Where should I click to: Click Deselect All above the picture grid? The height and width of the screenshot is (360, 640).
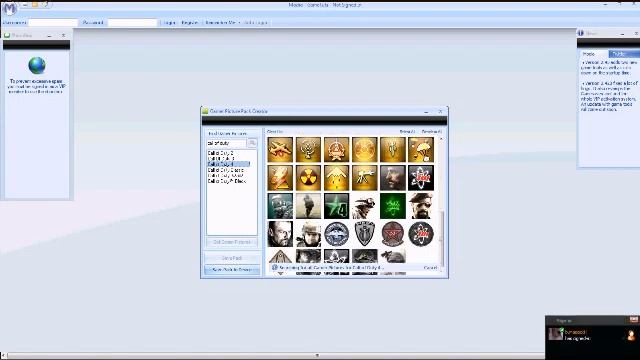431,131
